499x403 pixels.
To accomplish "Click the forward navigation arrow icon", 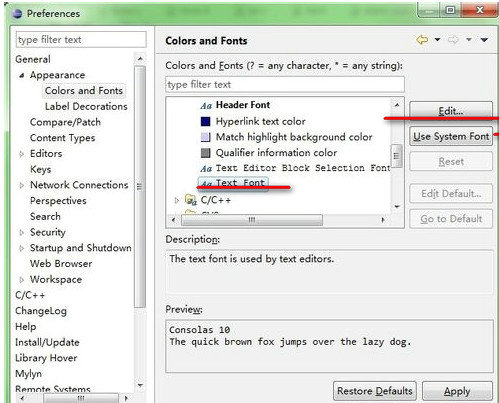I will [x=453, y=40].
